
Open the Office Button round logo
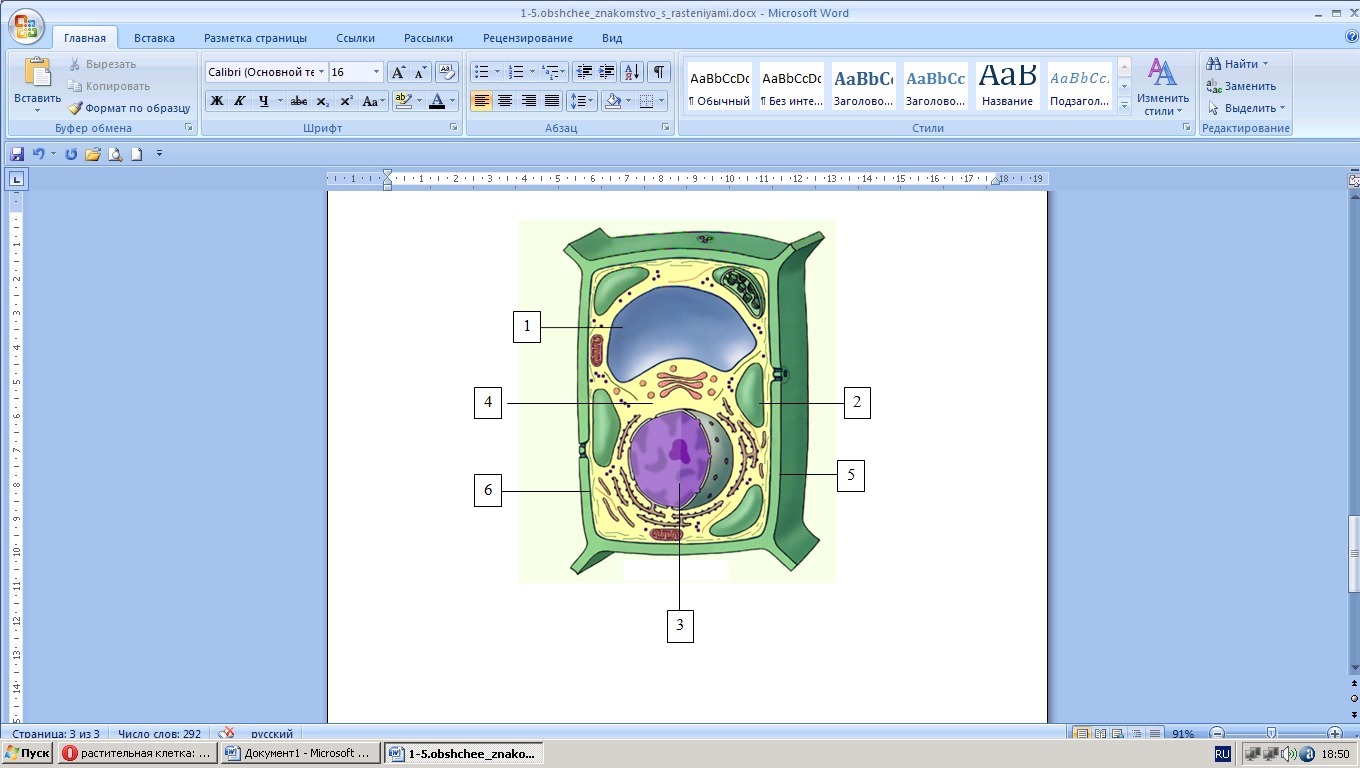click(x=25, y=26)
